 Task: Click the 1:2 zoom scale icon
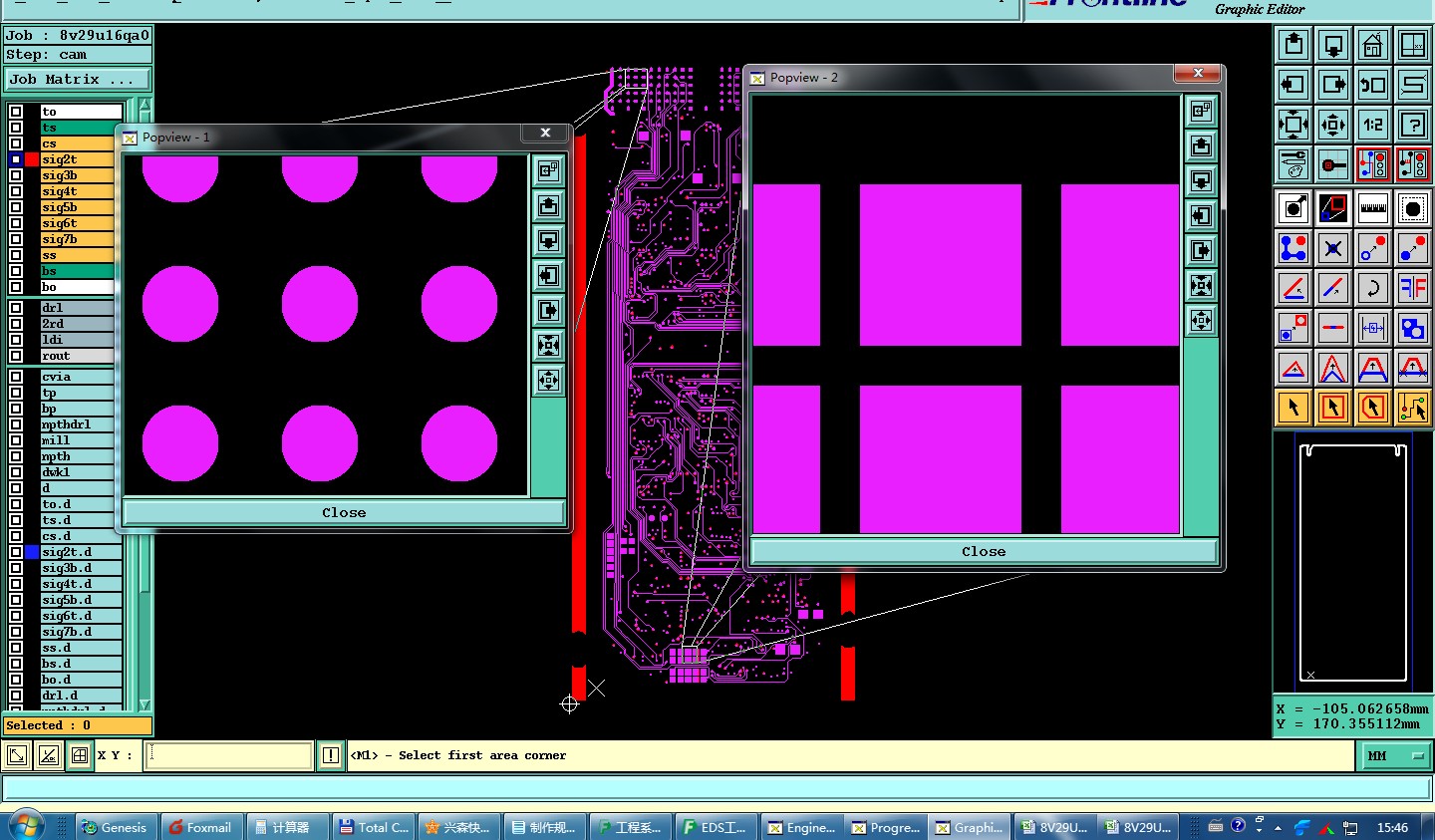tap(1373, 125)
